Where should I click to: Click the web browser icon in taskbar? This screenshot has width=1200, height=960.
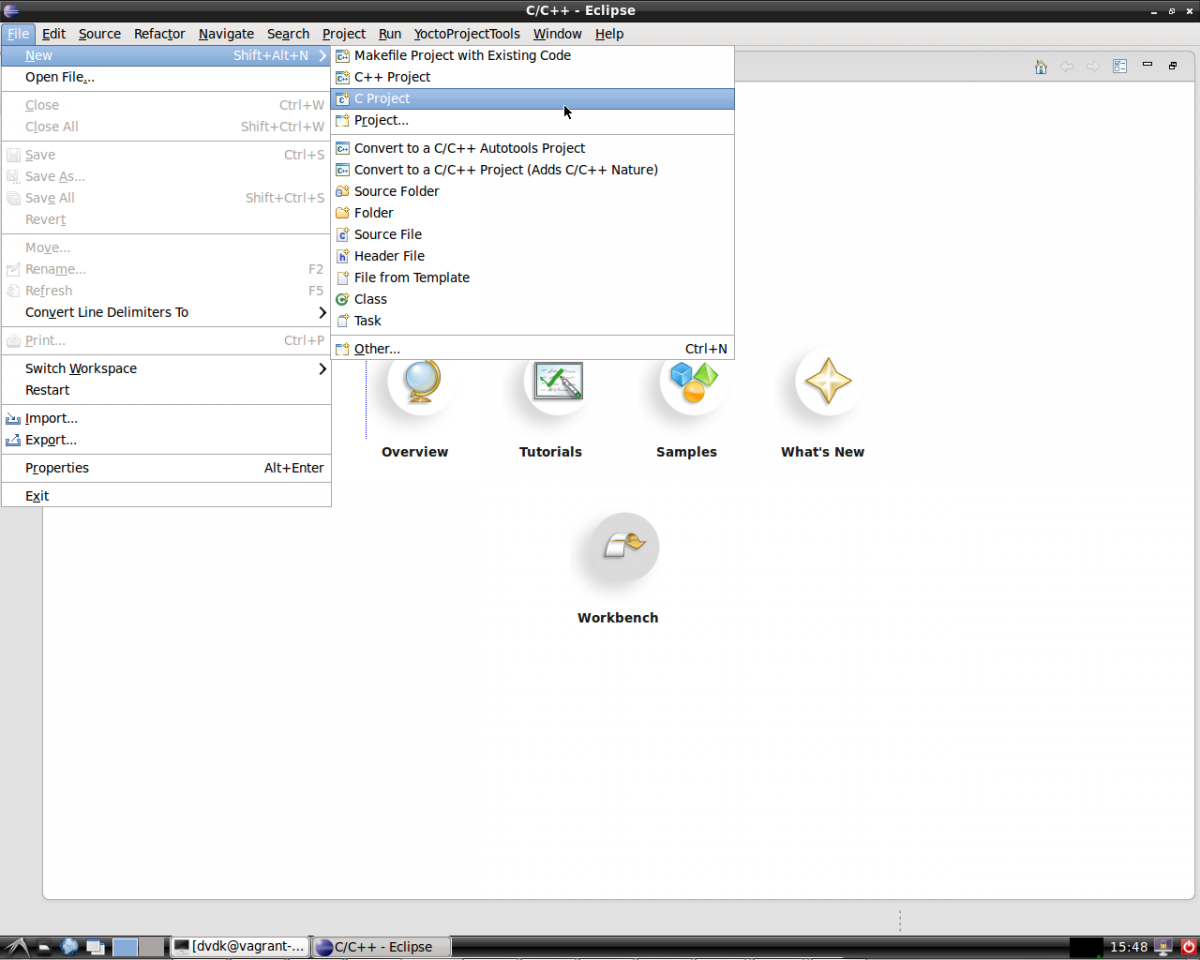[x=70, y=946]
